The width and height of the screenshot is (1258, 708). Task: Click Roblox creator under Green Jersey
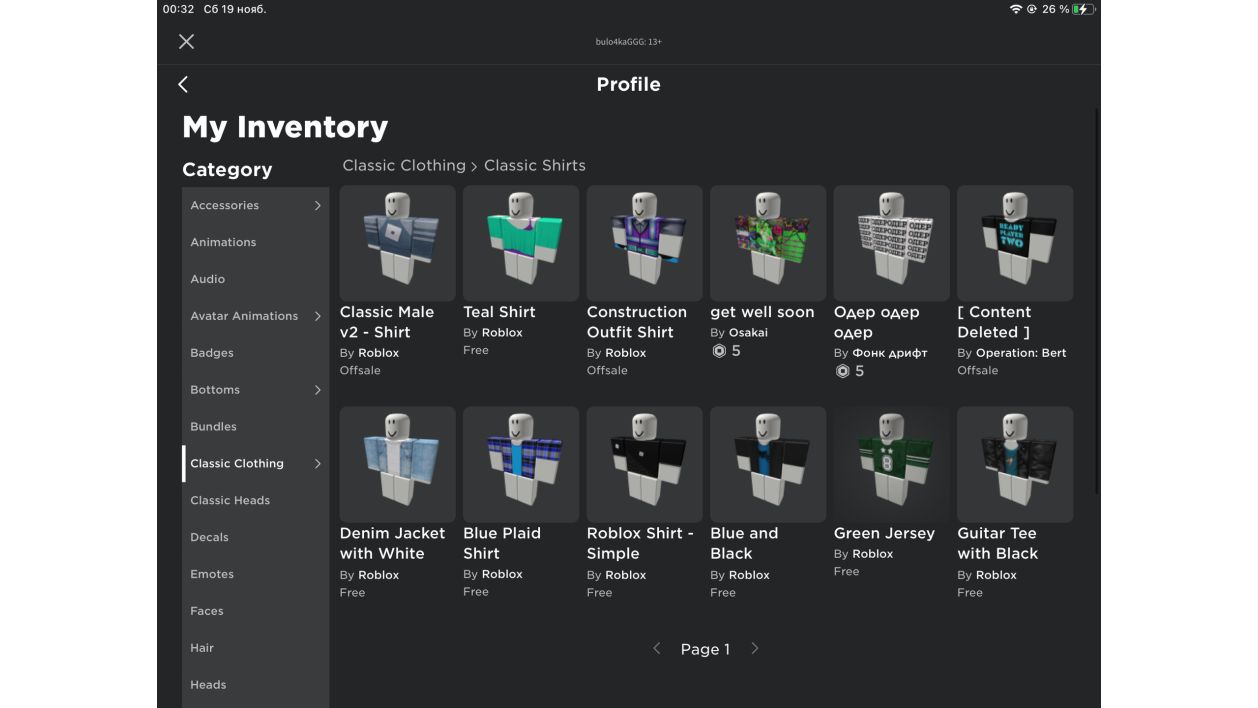[873, 554]
